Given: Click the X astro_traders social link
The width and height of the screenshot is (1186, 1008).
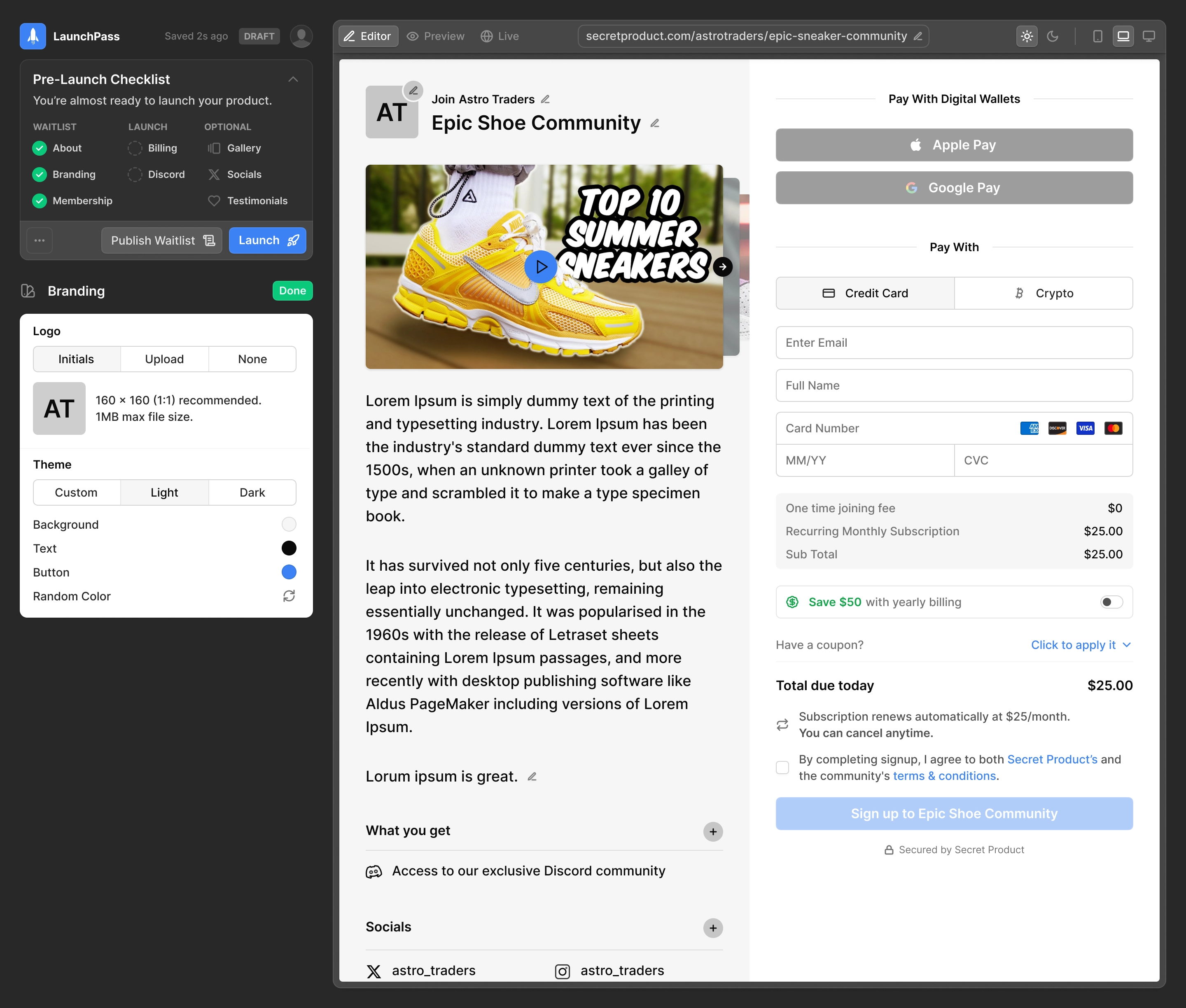Looking at the screenshot, I should pyautogui.click(x=421, y=971).
